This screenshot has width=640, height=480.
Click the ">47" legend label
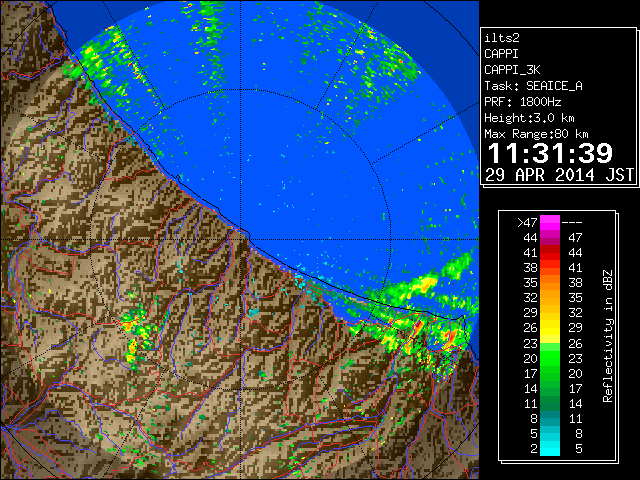(x=527, y=223)
